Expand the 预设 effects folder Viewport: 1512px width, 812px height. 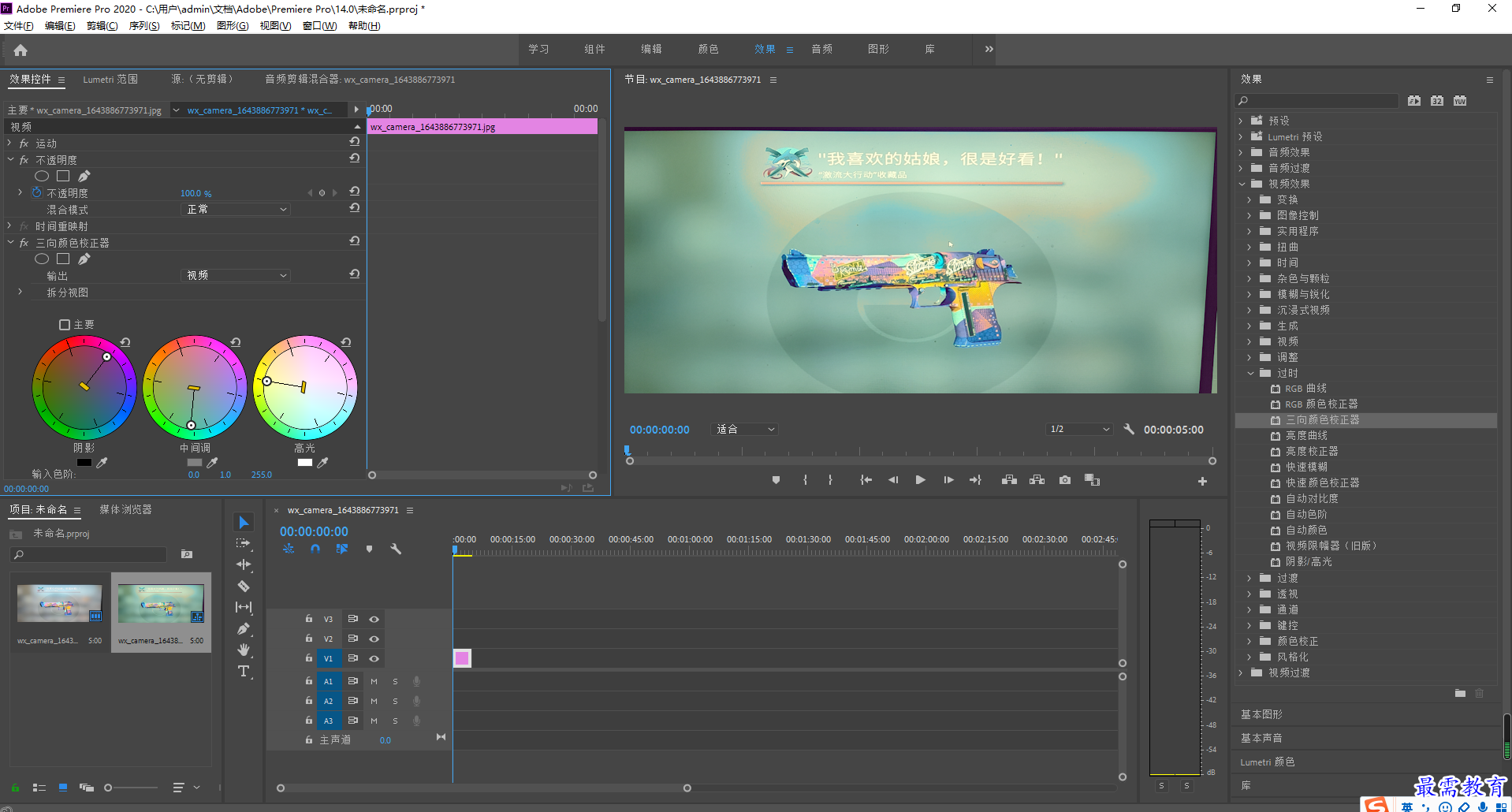[x=1241, y=121]
